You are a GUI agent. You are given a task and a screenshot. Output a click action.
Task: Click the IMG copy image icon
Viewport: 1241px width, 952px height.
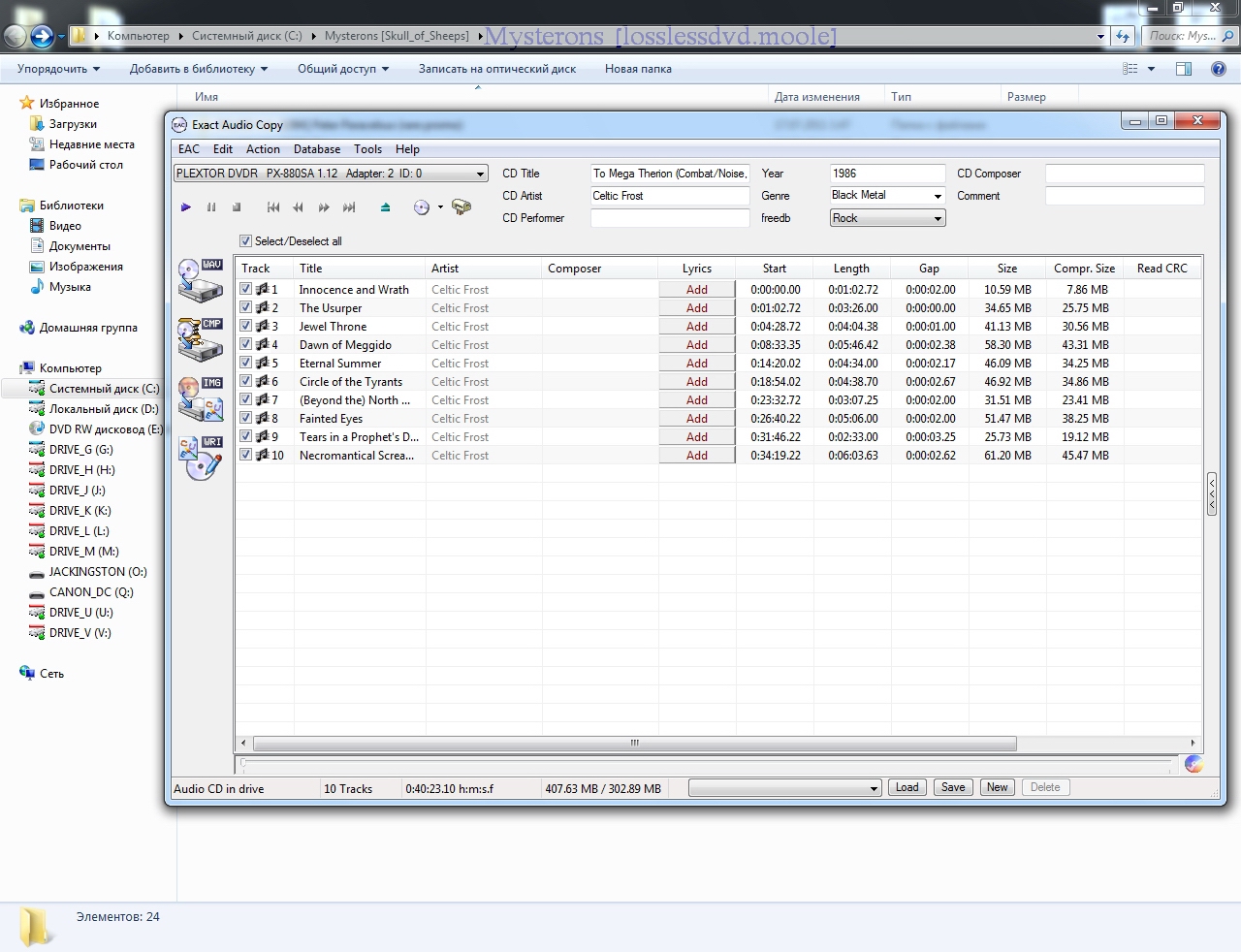coord(201,399)
